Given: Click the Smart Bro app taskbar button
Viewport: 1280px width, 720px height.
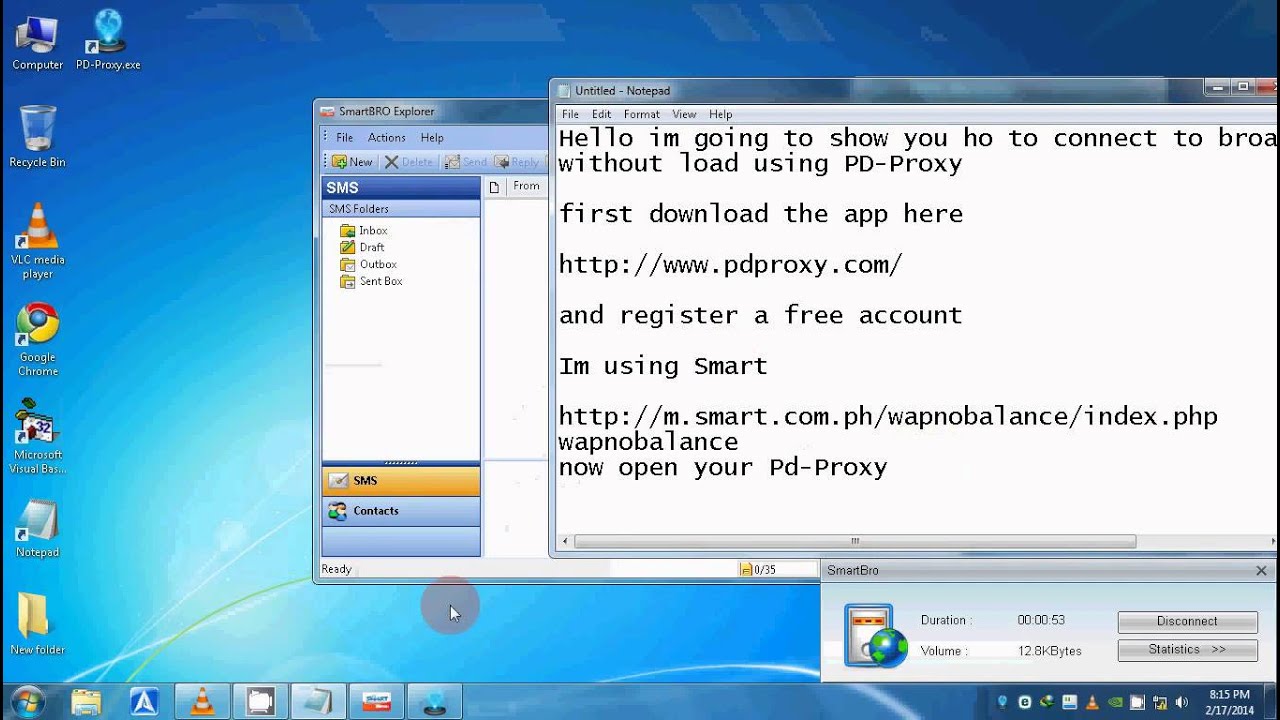Looking at the screenshot, I should pos(377,701).
